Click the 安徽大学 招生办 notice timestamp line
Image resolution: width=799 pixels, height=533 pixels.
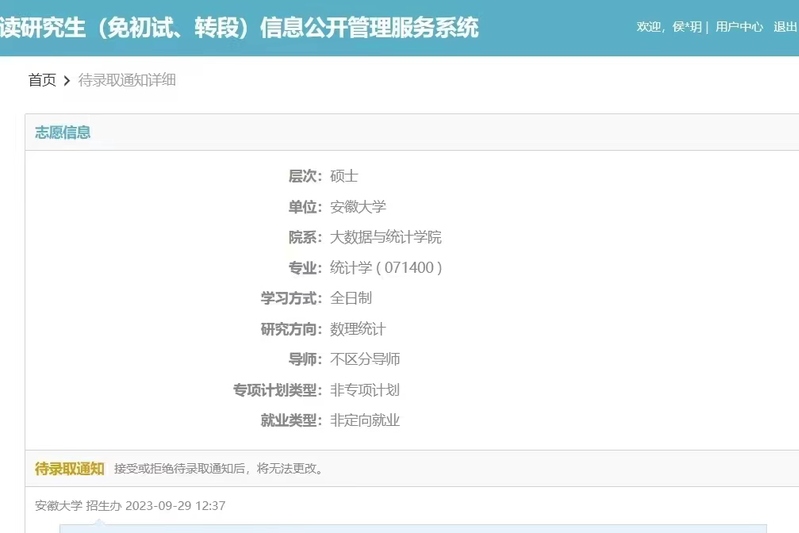[x=130, y=506]
